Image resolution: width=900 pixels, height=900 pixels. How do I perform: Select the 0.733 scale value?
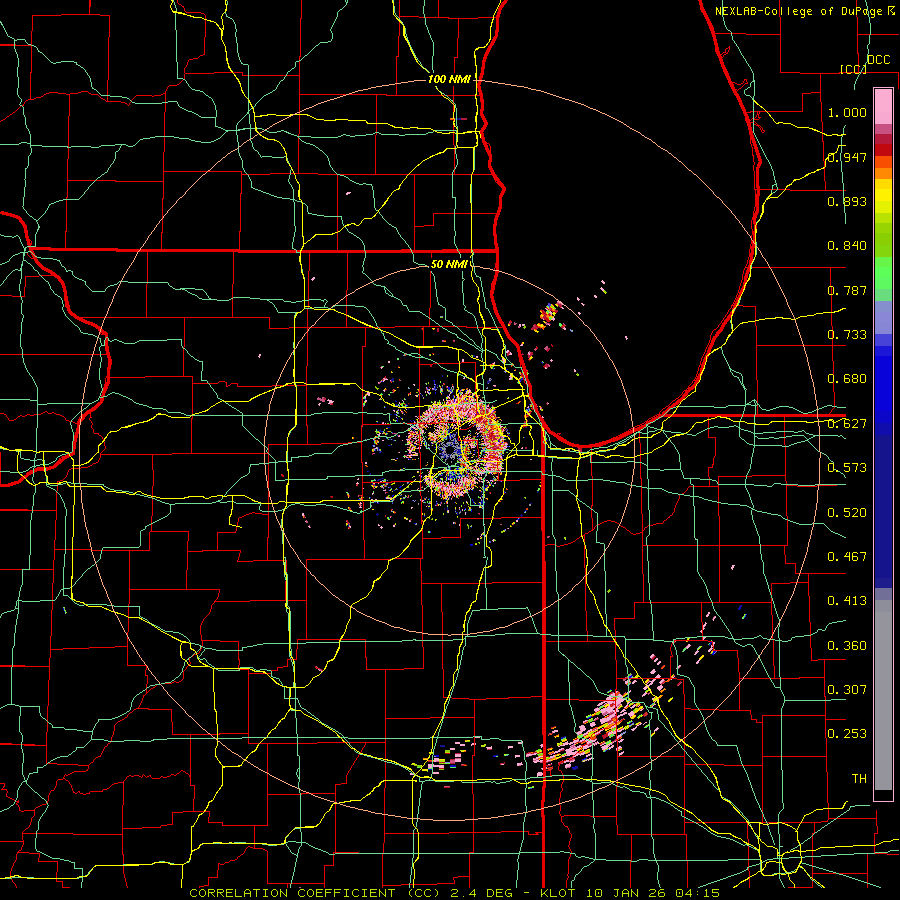[847, 335]
